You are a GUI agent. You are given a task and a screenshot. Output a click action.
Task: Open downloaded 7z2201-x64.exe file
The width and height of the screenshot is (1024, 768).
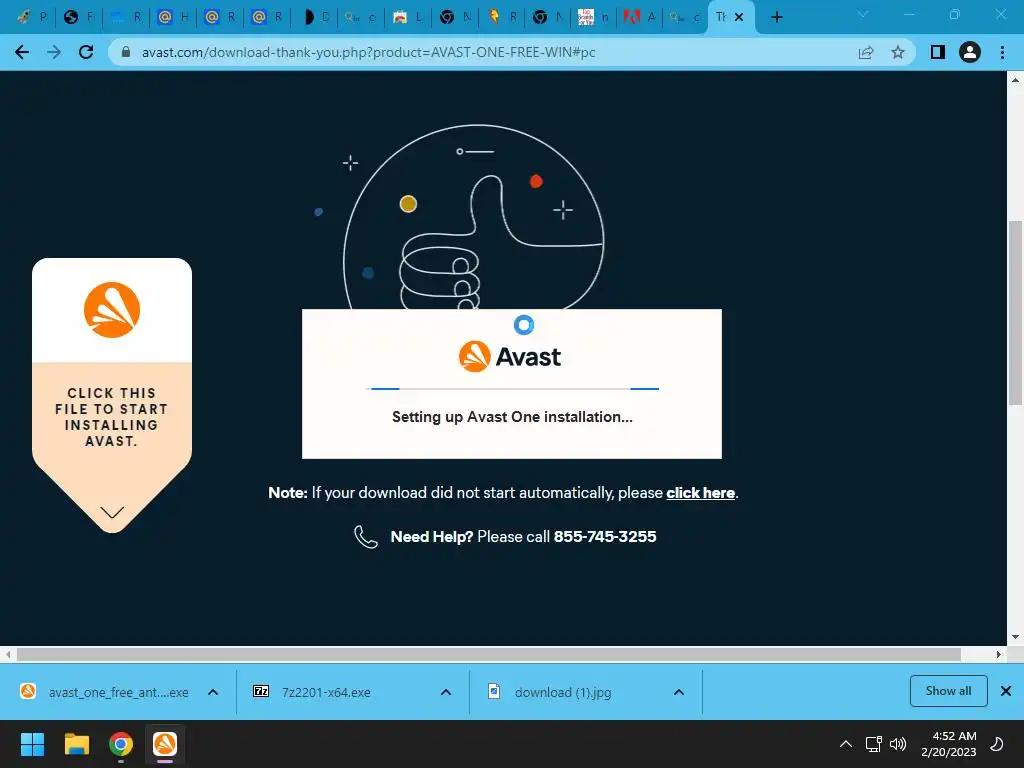coord(312,692)
